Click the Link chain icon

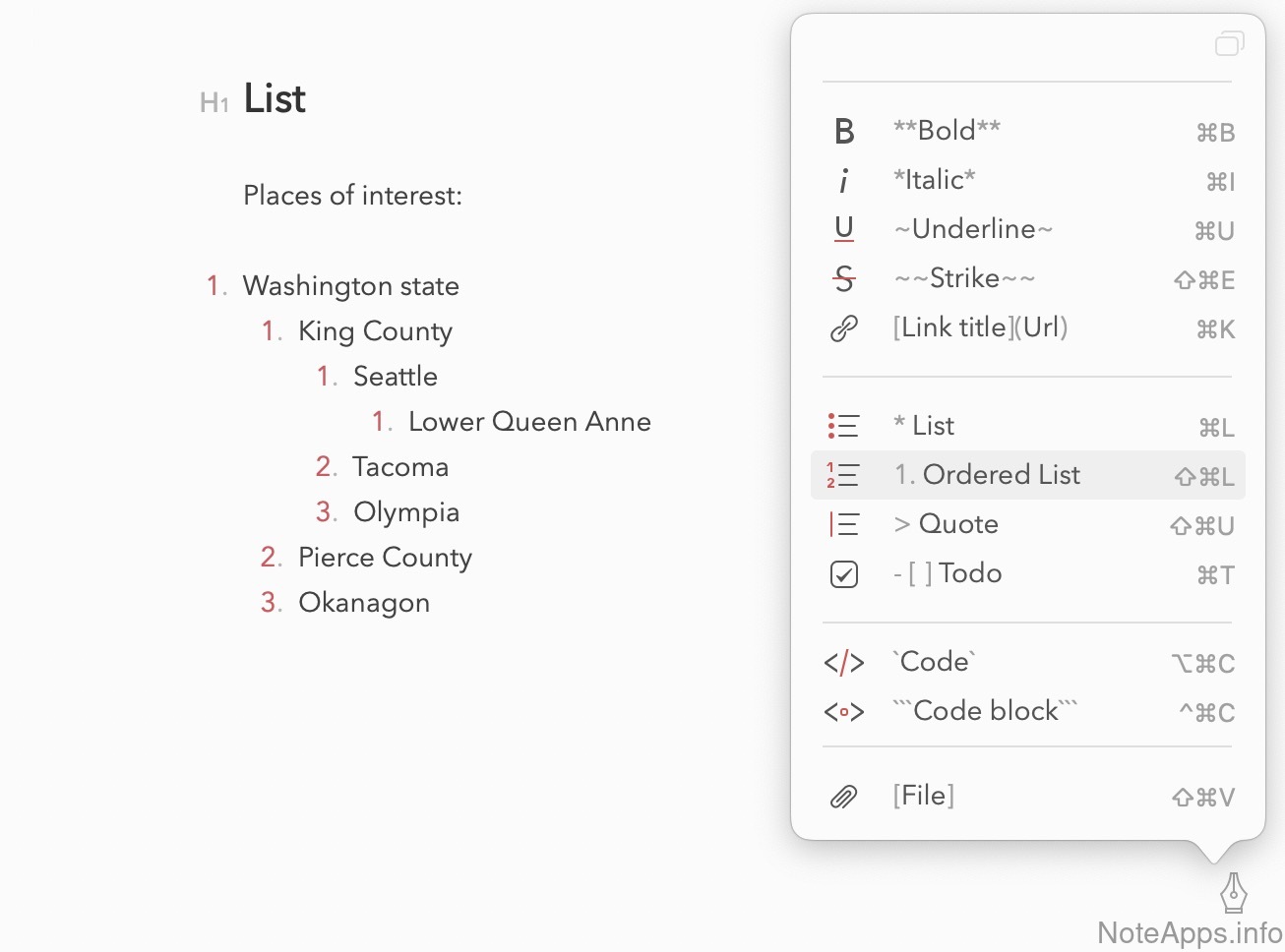[x=844, y=327]
